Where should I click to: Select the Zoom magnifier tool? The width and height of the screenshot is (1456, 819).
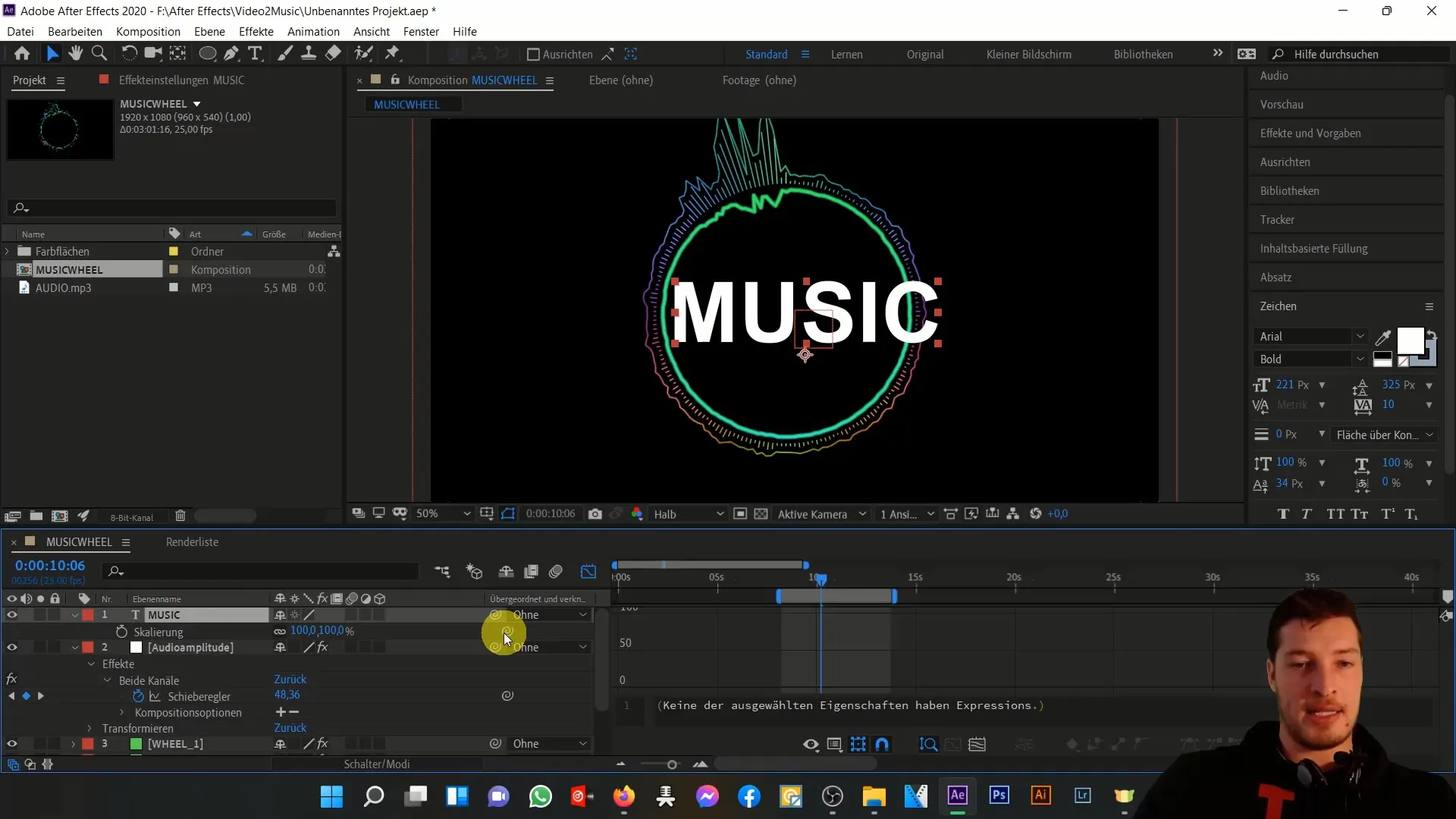click(99, 54)
